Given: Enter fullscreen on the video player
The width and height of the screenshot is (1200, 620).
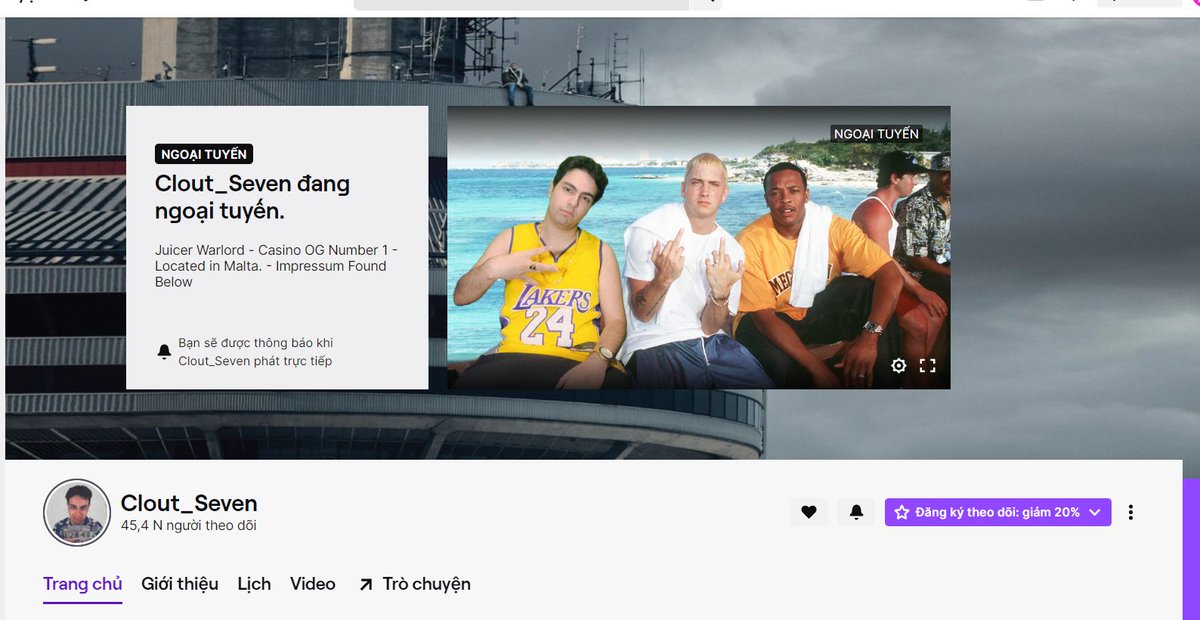Looking at the screenshot, I should (927, 366).
